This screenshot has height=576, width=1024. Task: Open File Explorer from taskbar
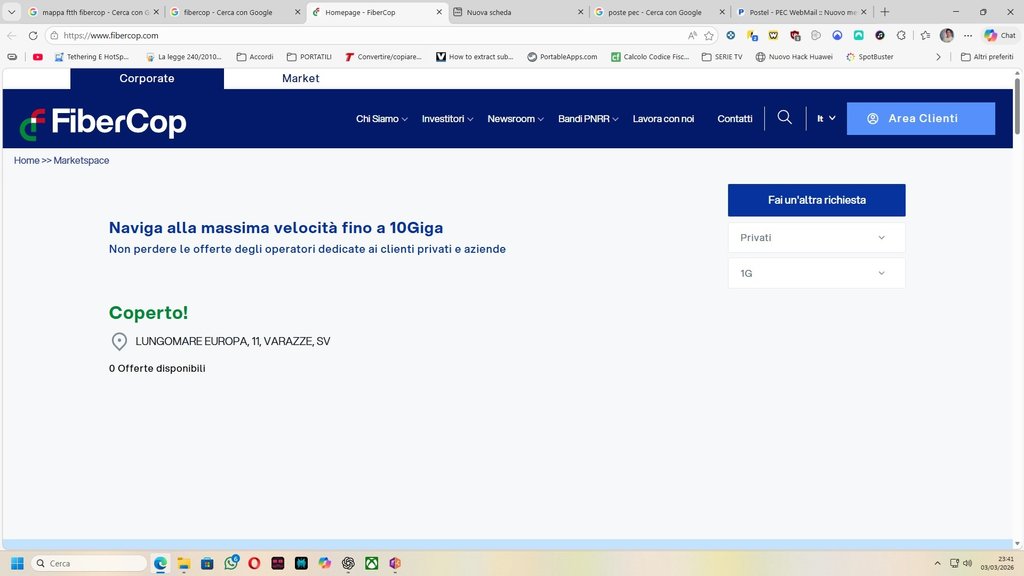[184, 563]
